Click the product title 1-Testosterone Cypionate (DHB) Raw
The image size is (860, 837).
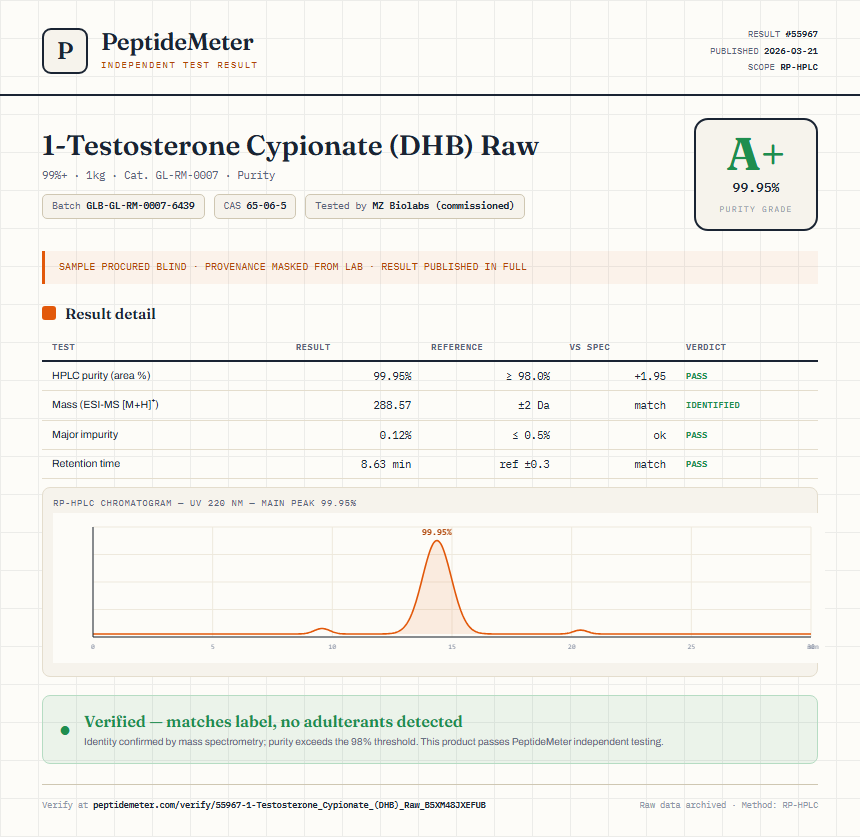point(290,146)
